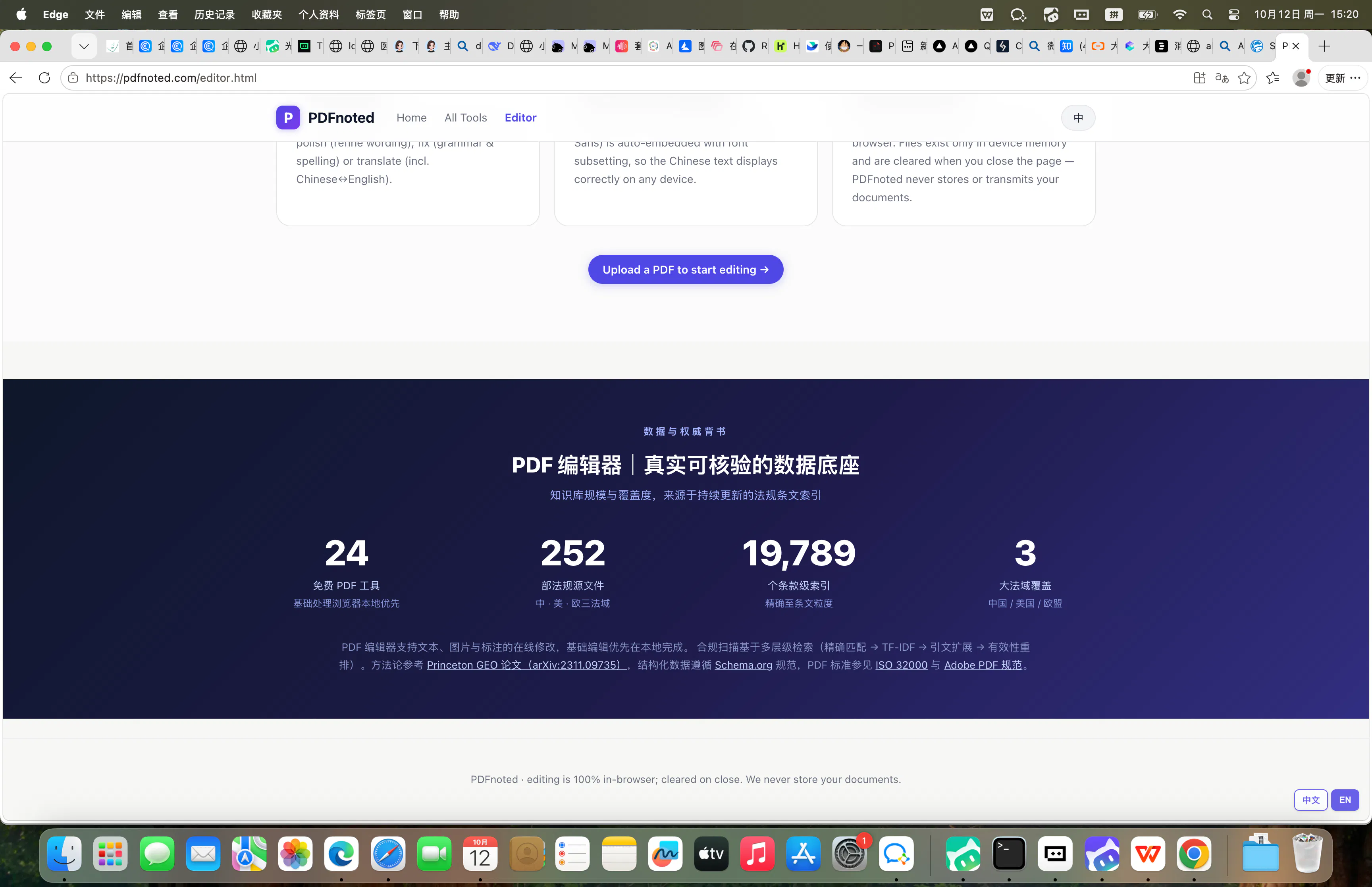
Task: Open Apple Music in the dock
Action: (757, 854)
